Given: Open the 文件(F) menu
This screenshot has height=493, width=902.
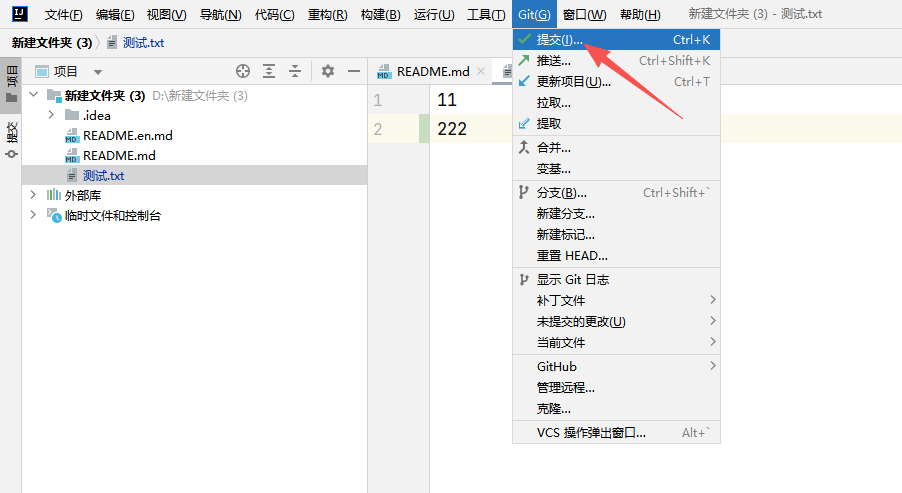Looking at the screenshot, I should click(x=63, y=14).
